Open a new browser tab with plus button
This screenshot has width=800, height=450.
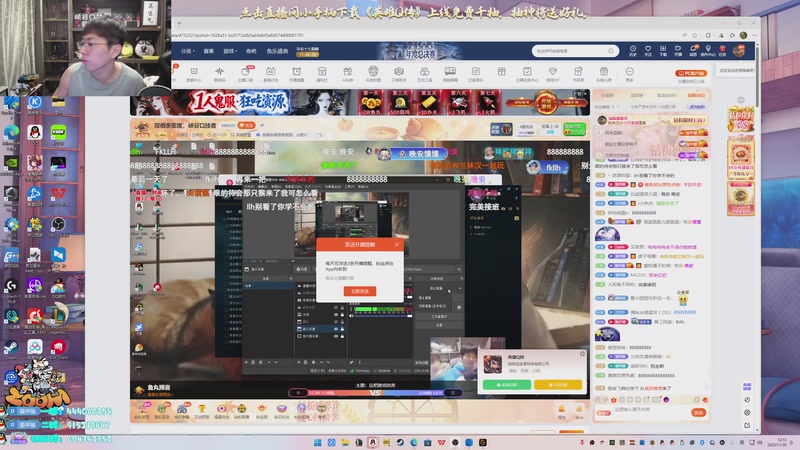click(x=179, y=23)
